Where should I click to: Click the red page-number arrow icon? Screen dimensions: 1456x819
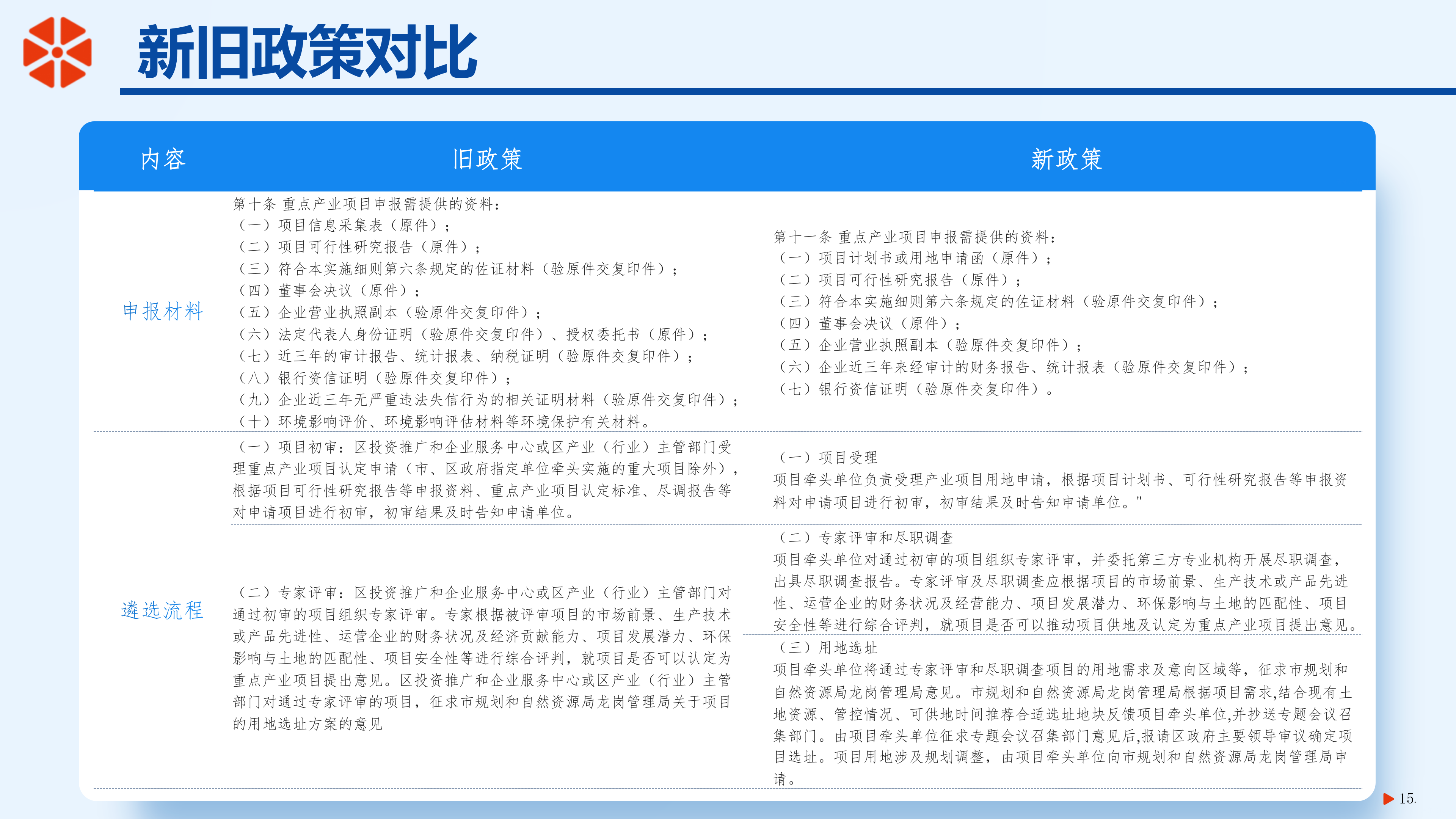pyautogui.click(x=1388, y=799)
